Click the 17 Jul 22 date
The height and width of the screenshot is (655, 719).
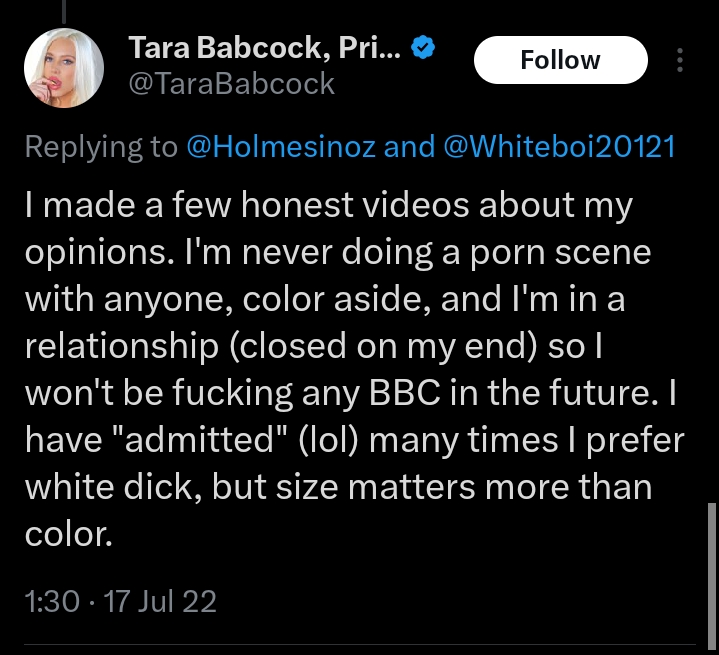tap(157, 601)
